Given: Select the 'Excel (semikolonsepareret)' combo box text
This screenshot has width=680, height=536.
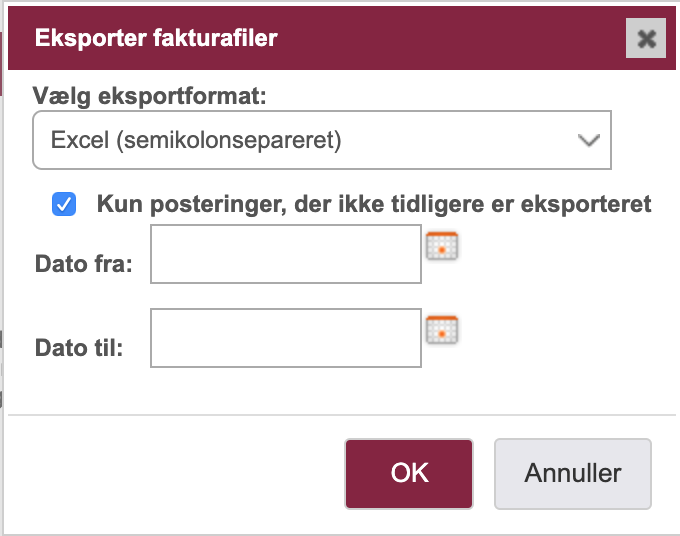Looking at the screenshot, I should click(196, 140).
